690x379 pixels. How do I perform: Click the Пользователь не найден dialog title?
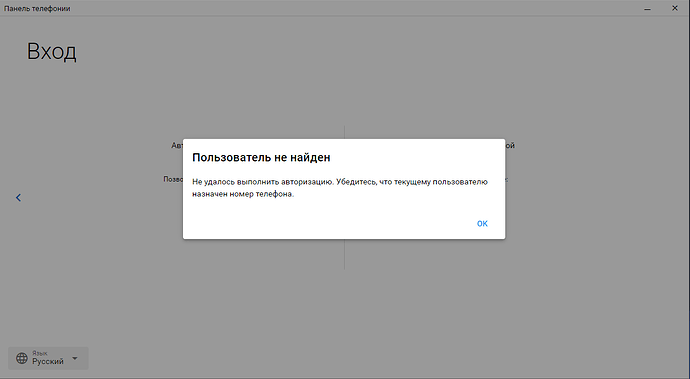tap(261, 158)
